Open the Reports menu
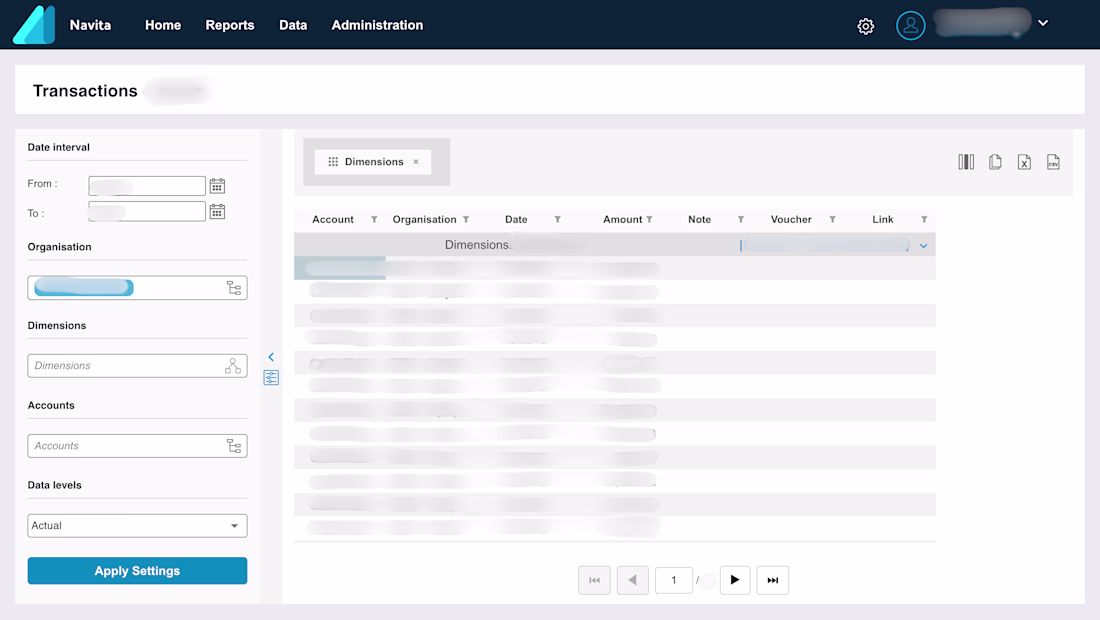The height and width of the screenshot is (620, 1100). [x=229, y=25]
